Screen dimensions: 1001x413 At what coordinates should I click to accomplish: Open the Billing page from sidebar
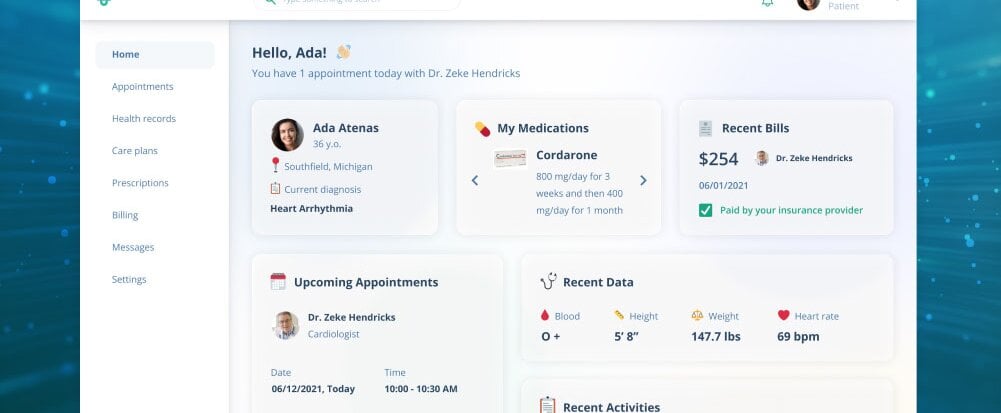125,215
